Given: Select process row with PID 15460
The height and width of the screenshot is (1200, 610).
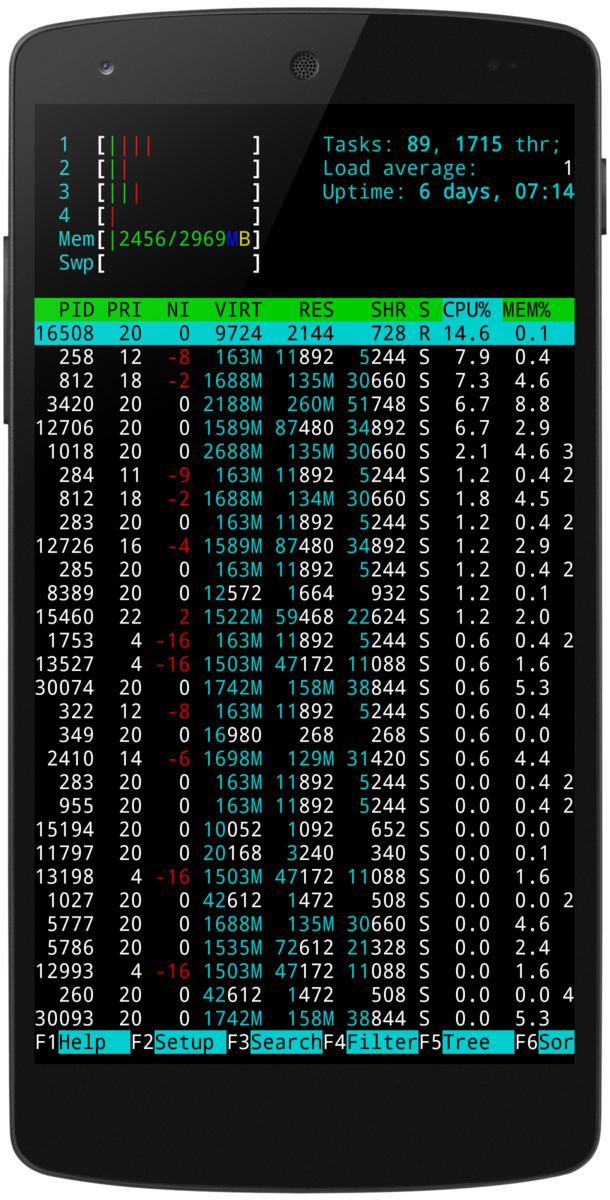Looking at the screenshot, I should click(300, 617).
